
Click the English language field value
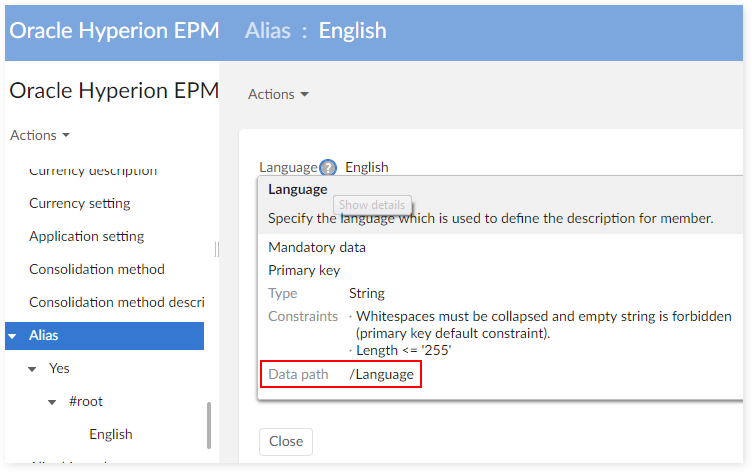point(367,167)
